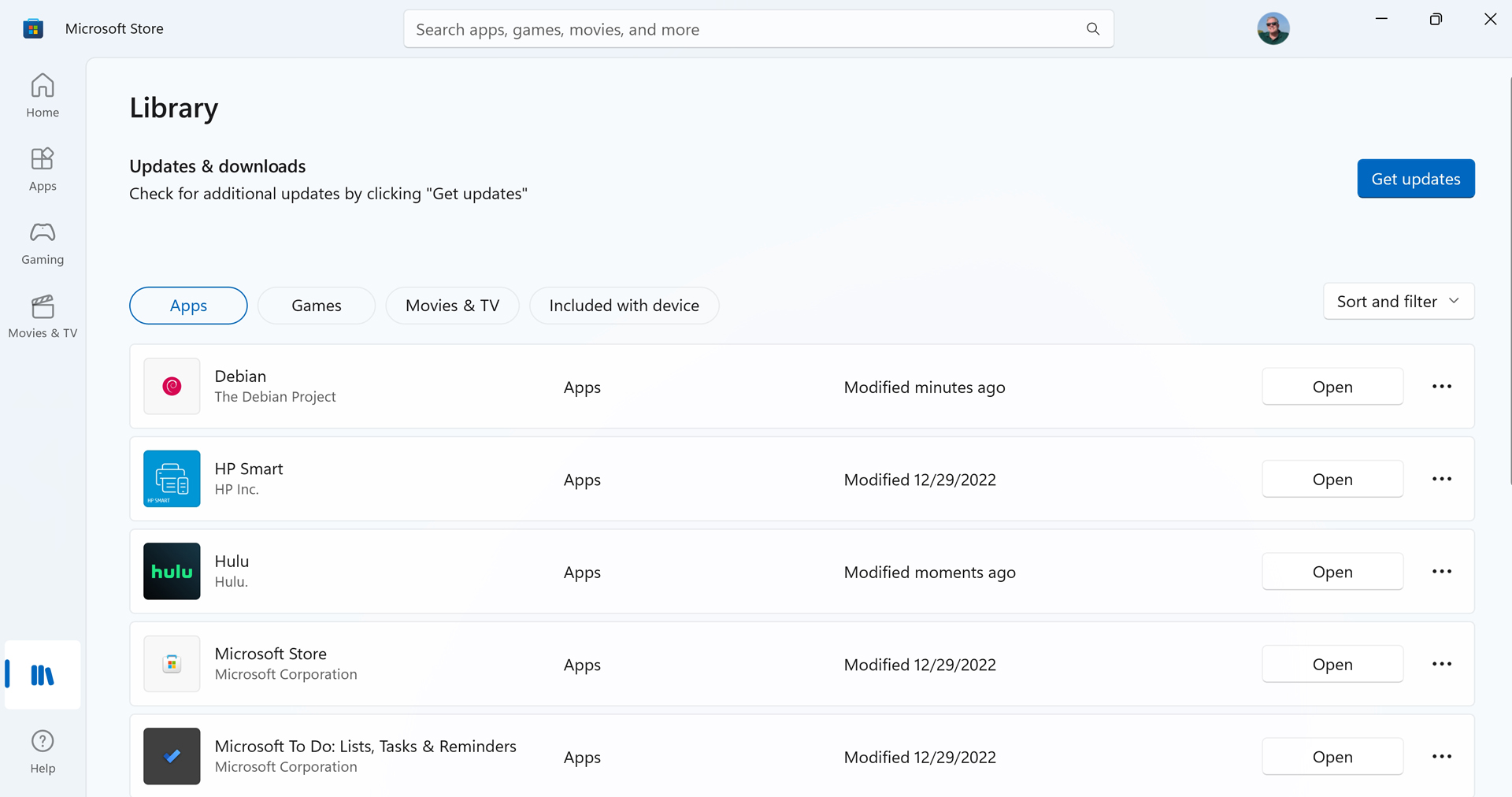
Task: Go to Home in the sidebar
Action: point(43,95)
